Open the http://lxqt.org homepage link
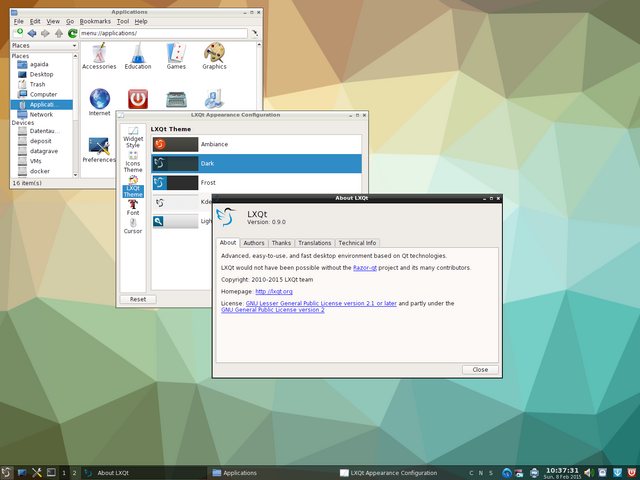 [x=274, y=291]
